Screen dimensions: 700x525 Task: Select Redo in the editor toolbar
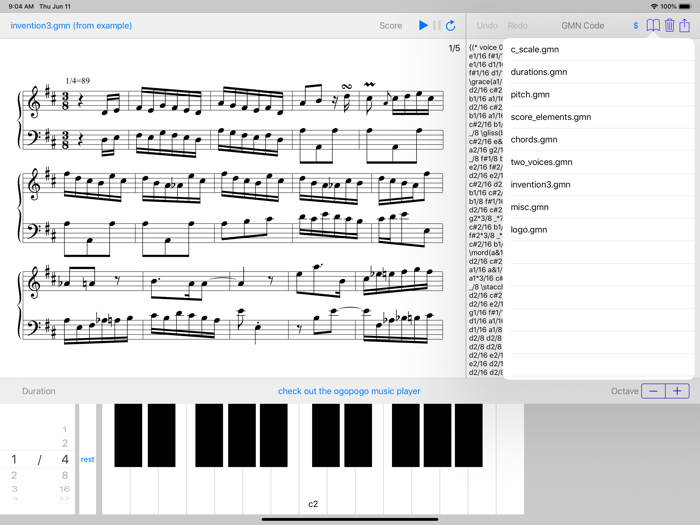point(517,25)
